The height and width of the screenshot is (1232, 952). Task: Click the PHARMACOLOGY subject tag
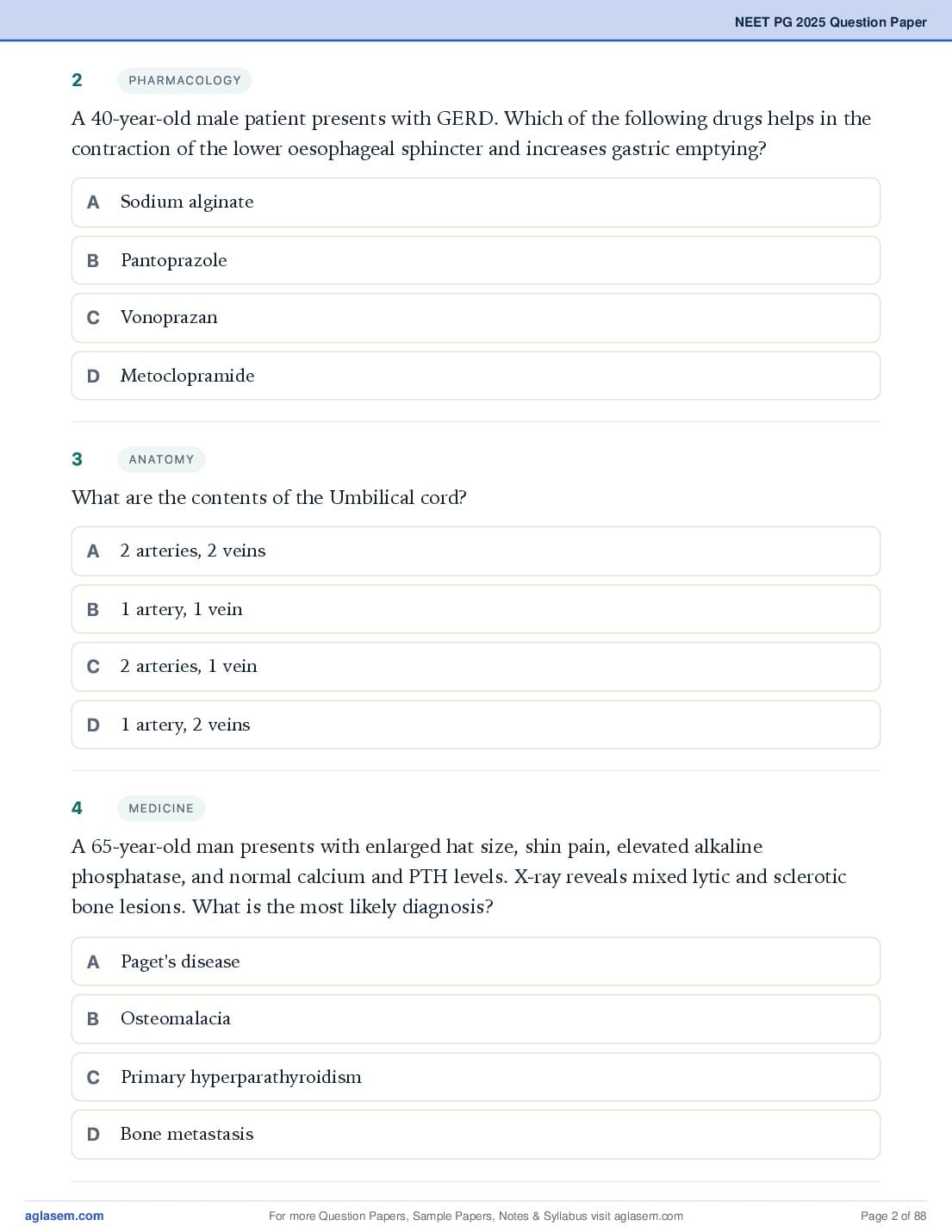(x=184, y=80)
